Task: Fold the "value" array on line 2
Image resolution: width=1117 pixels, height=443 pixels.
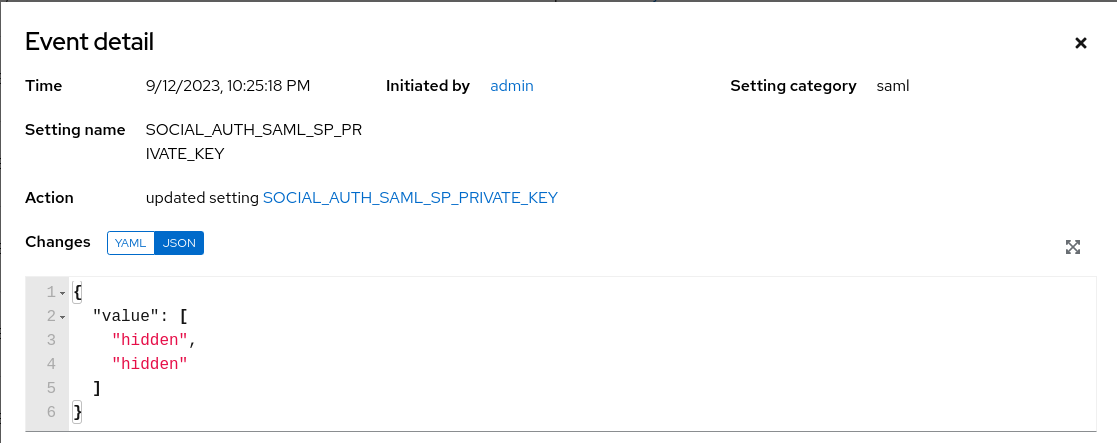Action: coord(62,317)
